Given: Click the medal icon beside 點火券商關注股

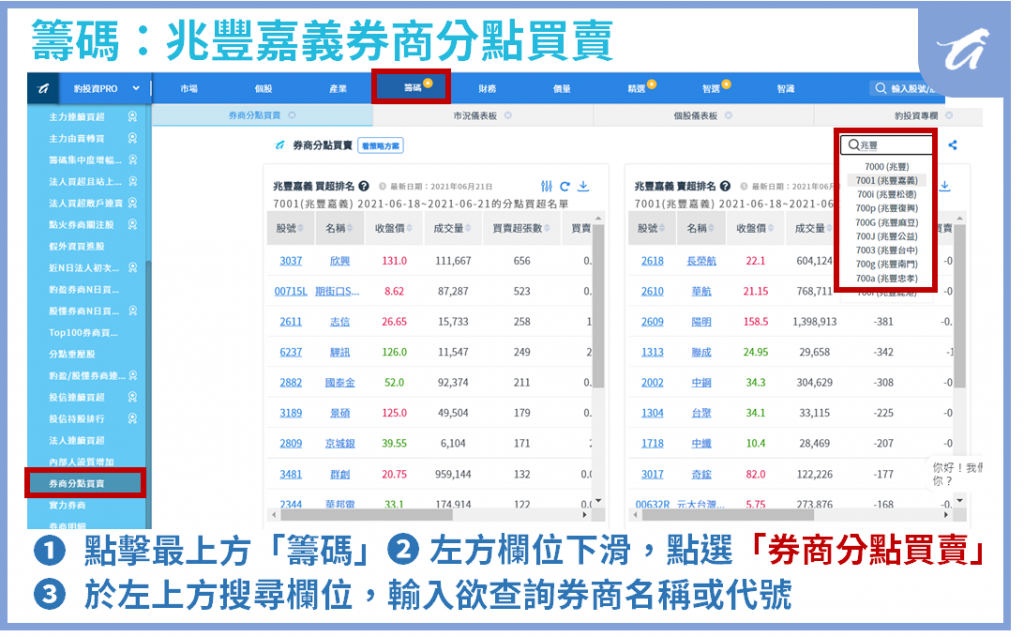Looking at the screenshot, I should (x=133, y=224).
